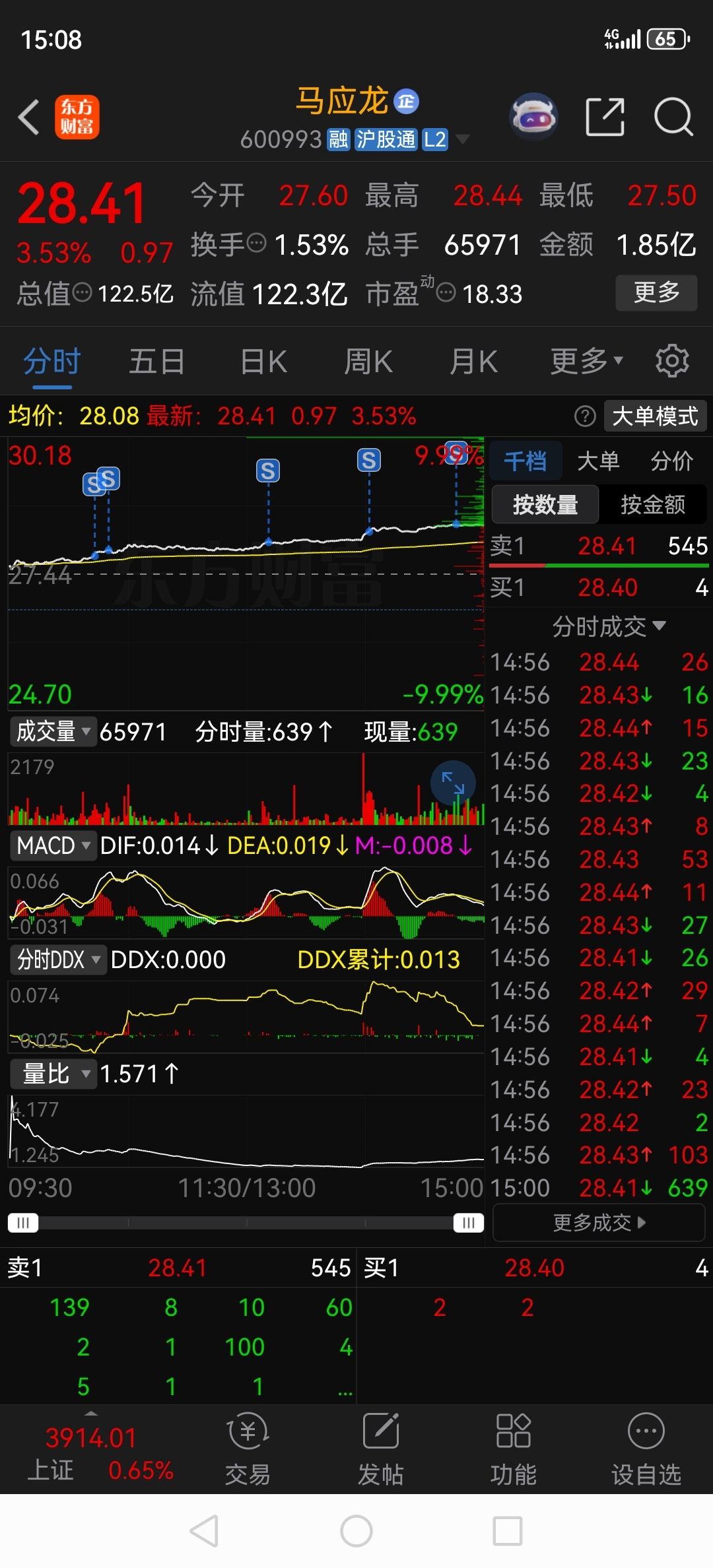Tap Android recent apps button
The height and width of the screenshot is (1568, 713).
point(508,1531)
